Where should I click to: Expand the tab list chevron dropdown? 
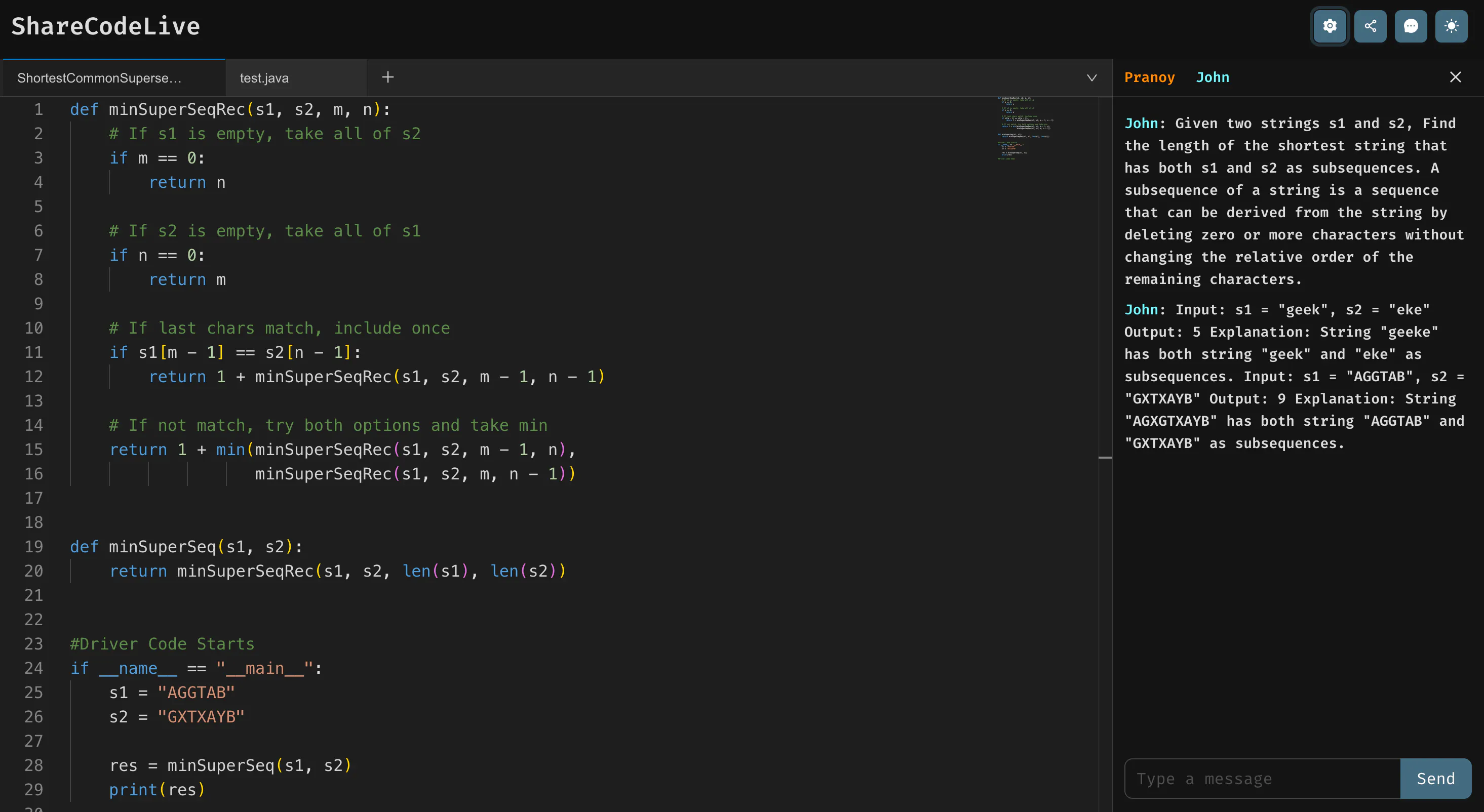tap(1091, 78)
